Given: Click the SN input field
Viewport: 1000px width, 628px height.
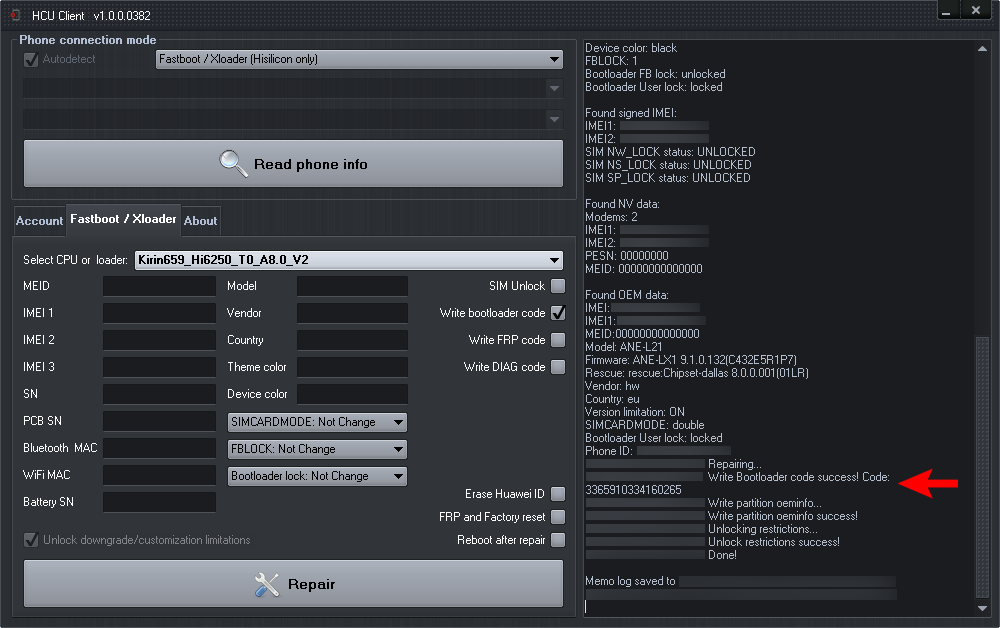Looking at the screenshot, I should click(x=159, y=394).
